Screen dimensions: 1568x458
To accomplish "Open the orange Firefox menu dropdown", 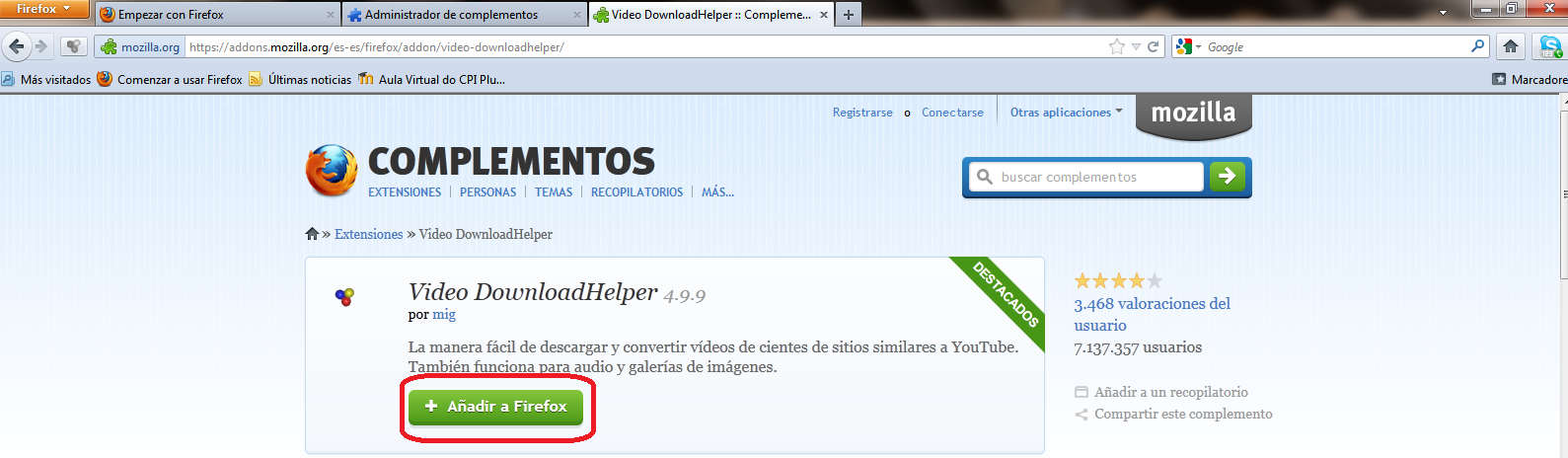I will pos(44,9).
